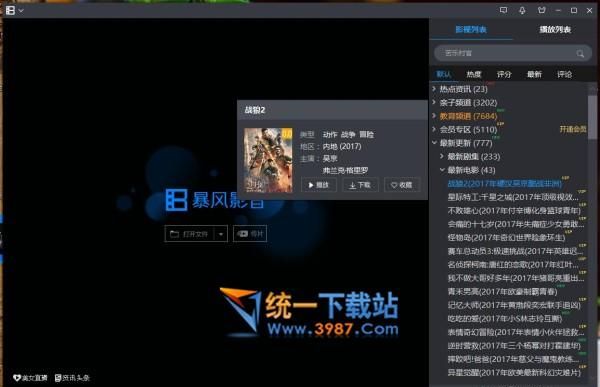Open the dropdown arrow next to 打开文件
This screenshot has width=600, height=387.
pos(221,234)
